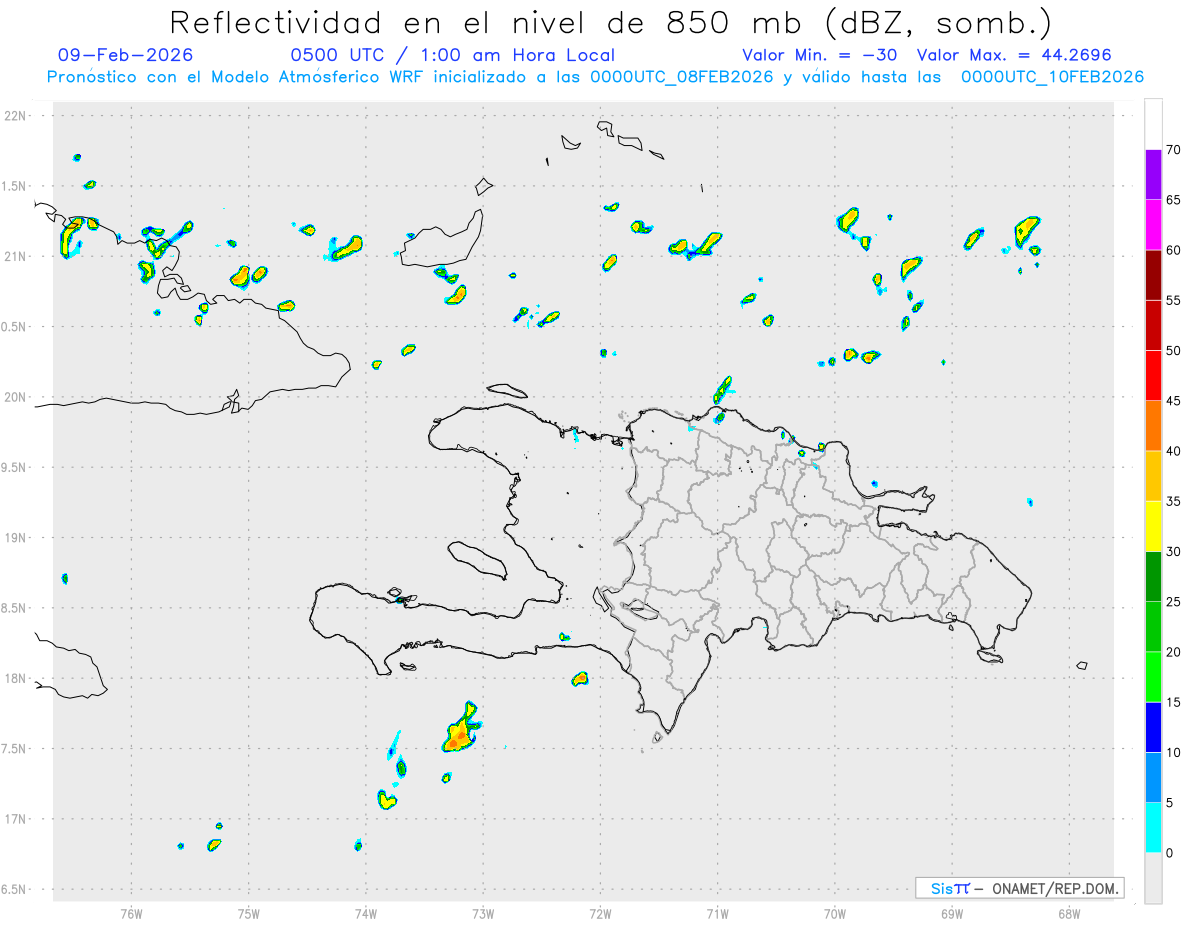The image size is (1200, 927).
Task: Click the yellow 30-35 dBZ color band
Action: click(1153, 526)
